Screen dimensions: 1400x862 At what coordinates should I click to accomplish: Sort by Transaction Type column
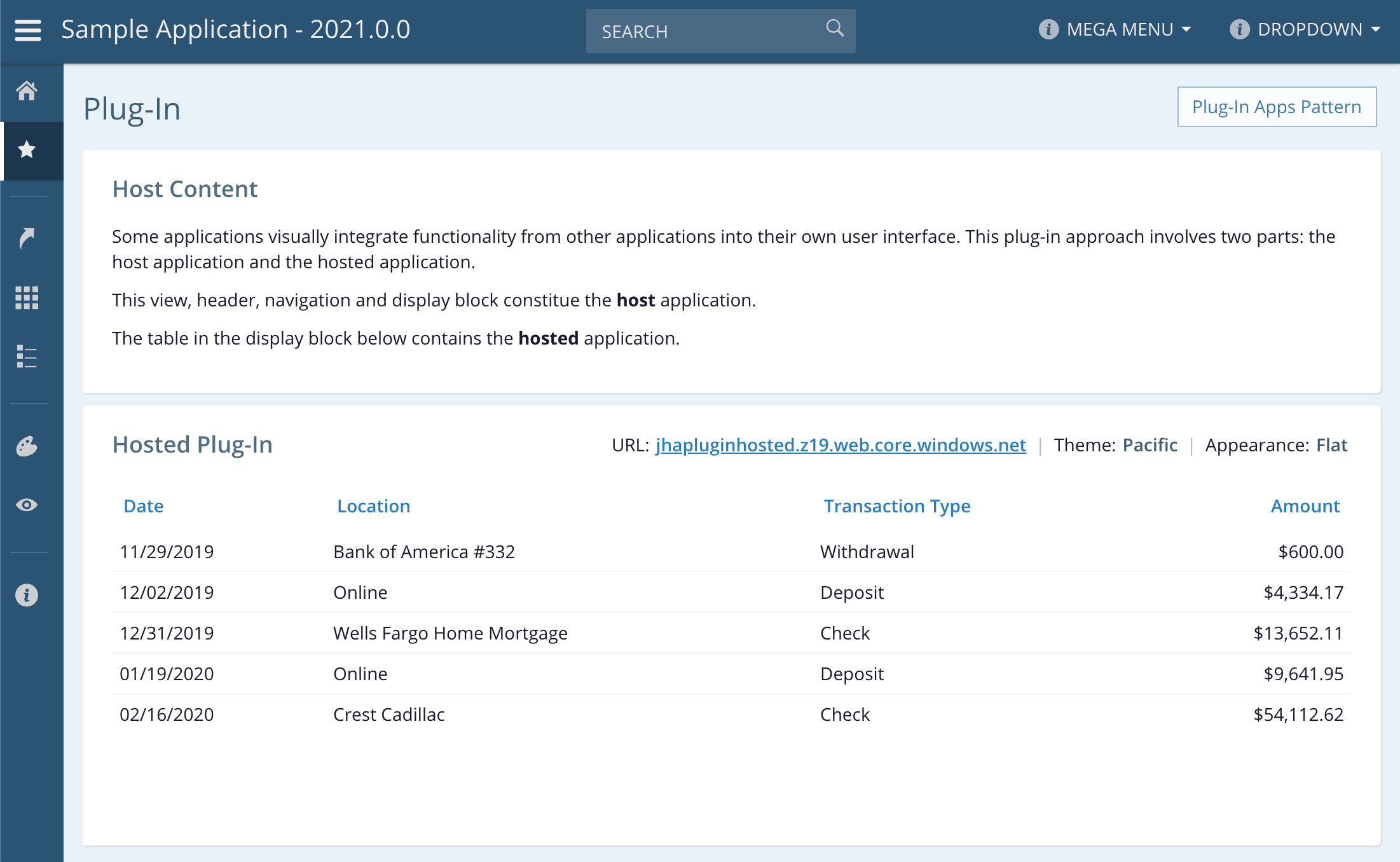tap(896, 506)
